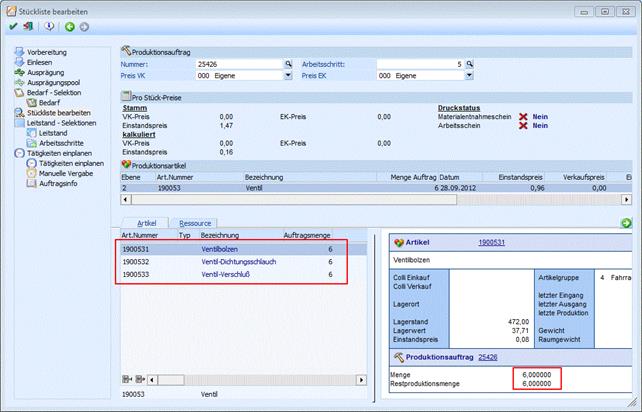Image resolution: width=642 pixels, height=412 pixels.
Task: Click search icon next to Nummer field
Action: point(288,63)
